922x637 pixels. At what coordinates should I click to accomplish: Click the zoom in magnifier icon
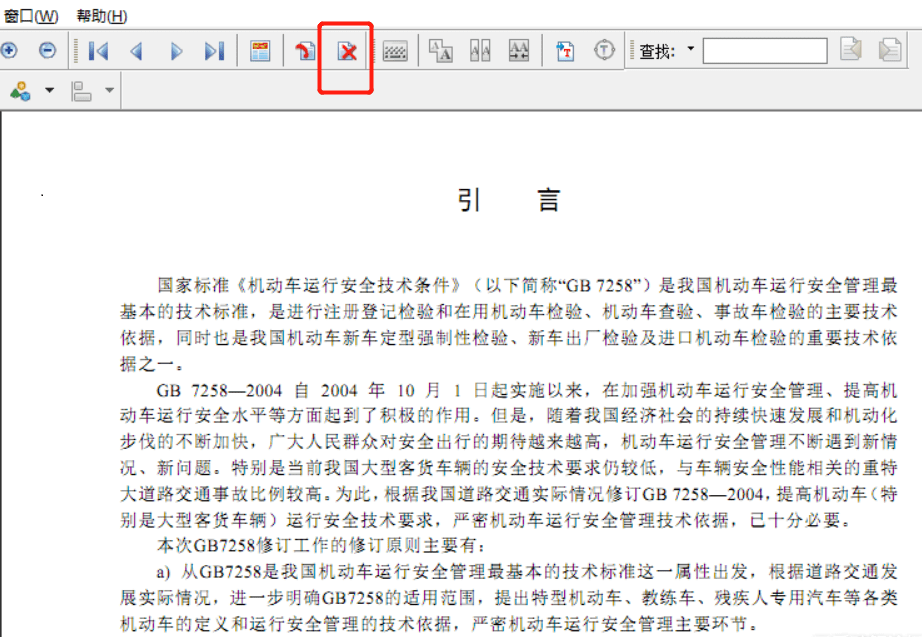pyautogui.click(x=9, y=50)
